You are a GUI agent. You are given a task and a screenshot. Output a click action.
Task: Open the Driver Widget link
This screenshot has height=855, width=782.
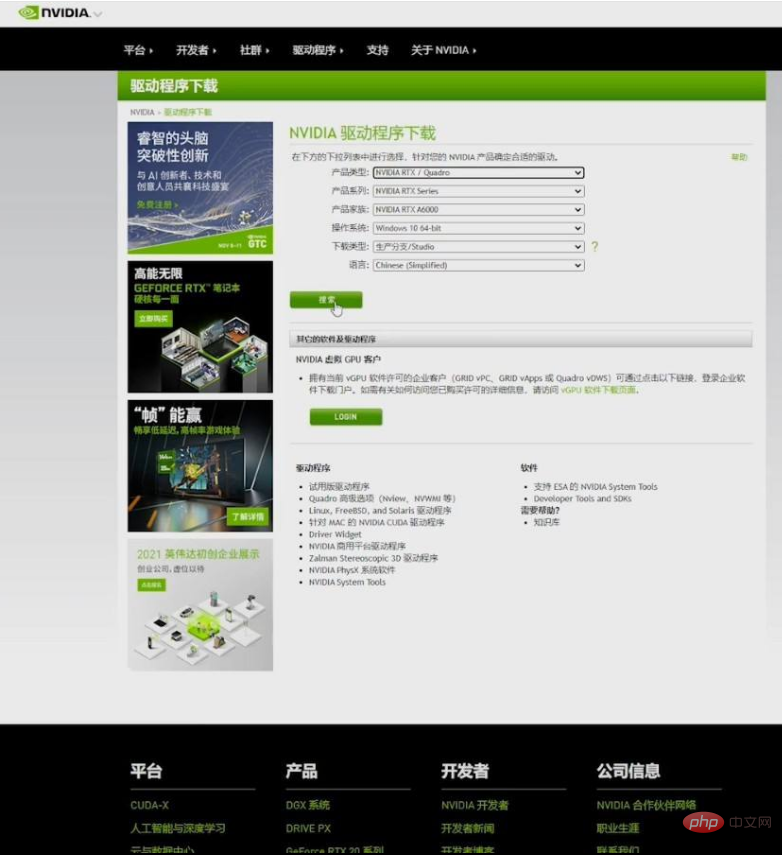pos(335,534)
